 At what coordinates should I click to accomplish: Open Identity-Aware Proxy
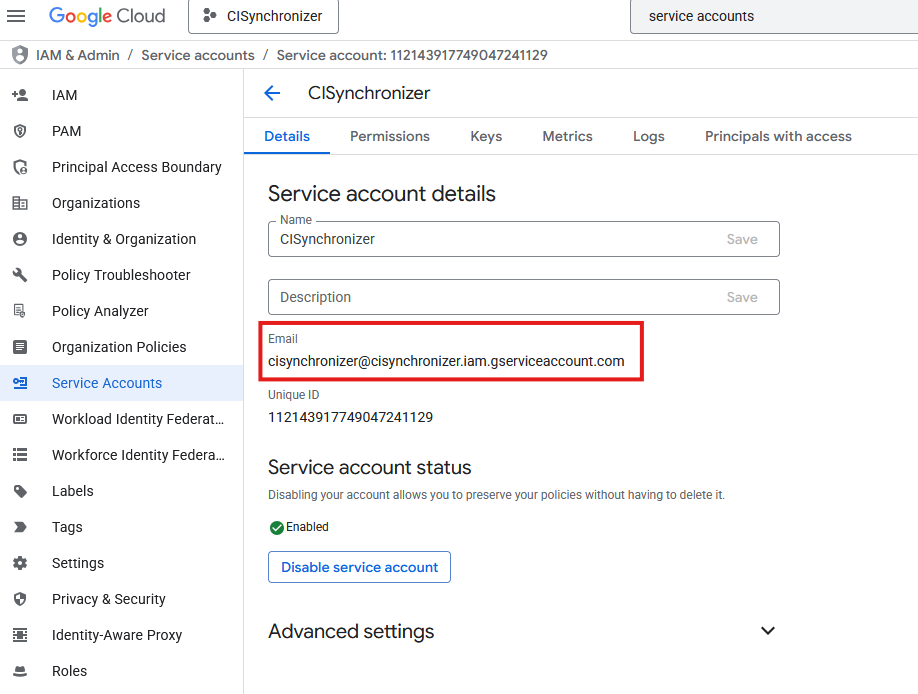click(x=117, y=635)
